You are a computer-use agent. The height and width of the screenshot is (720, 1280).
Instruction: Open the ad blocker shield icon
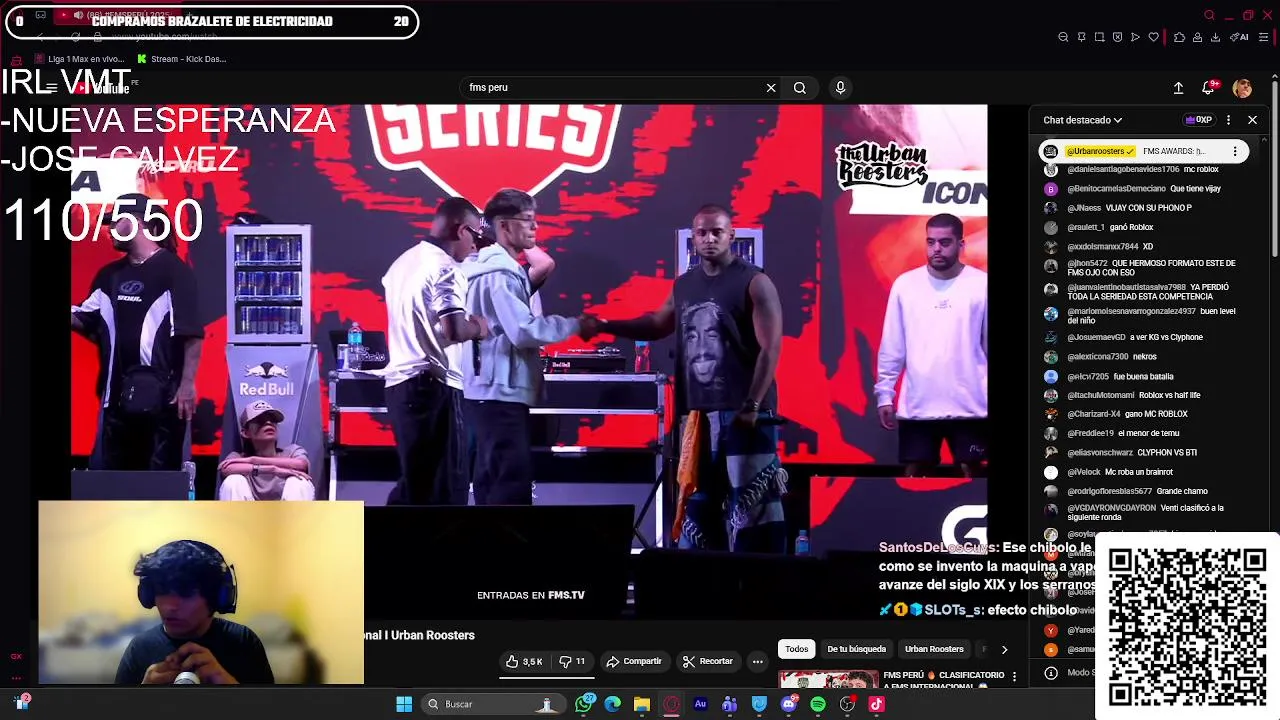[x=1117, y=37]
